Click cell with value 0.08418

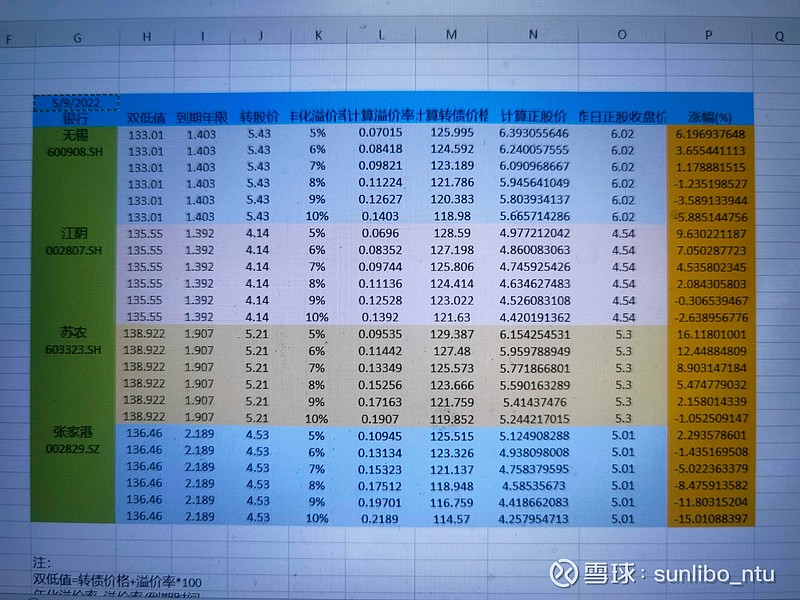tap(380, 149)
